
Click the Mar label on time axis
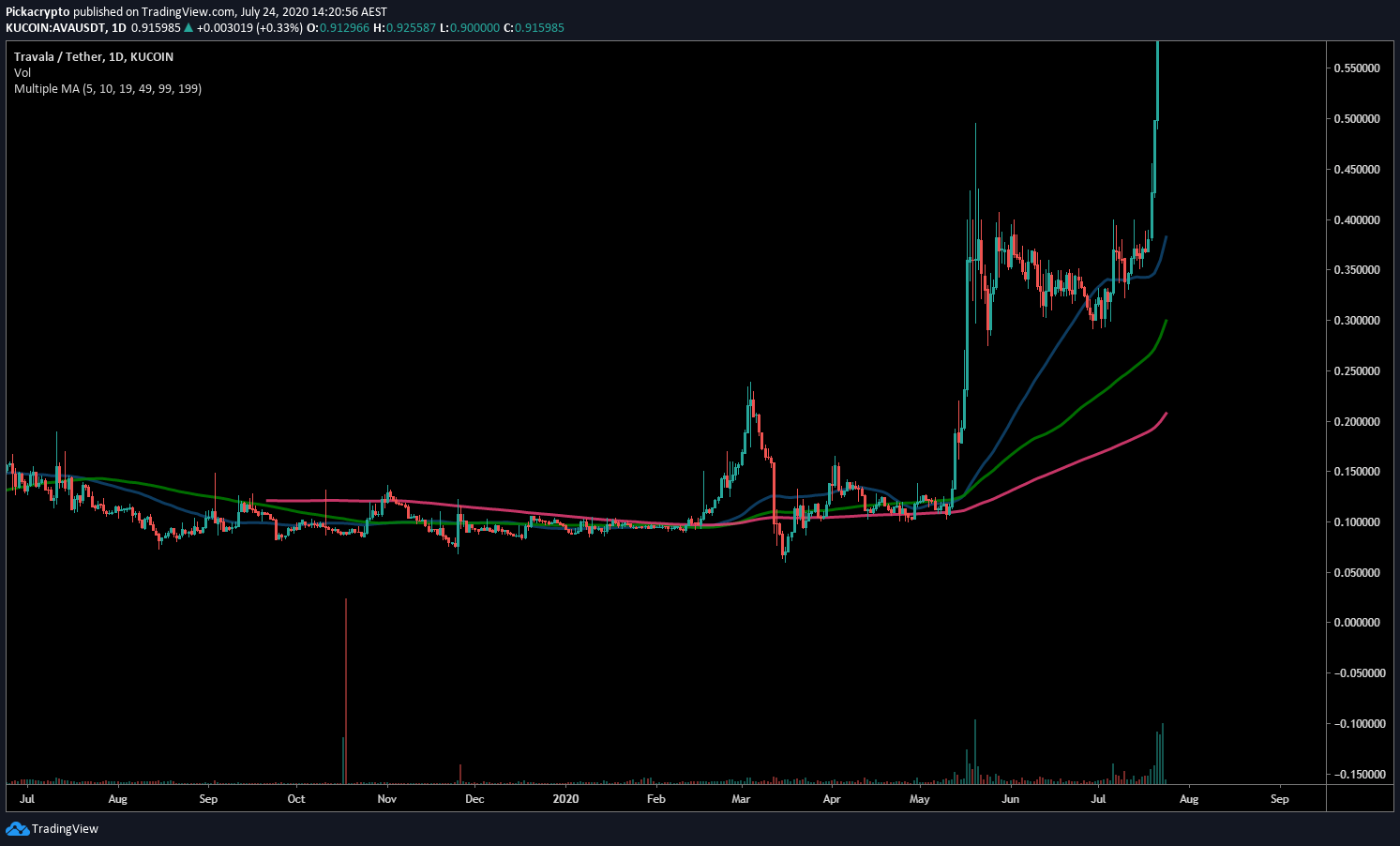click(741, 799)
